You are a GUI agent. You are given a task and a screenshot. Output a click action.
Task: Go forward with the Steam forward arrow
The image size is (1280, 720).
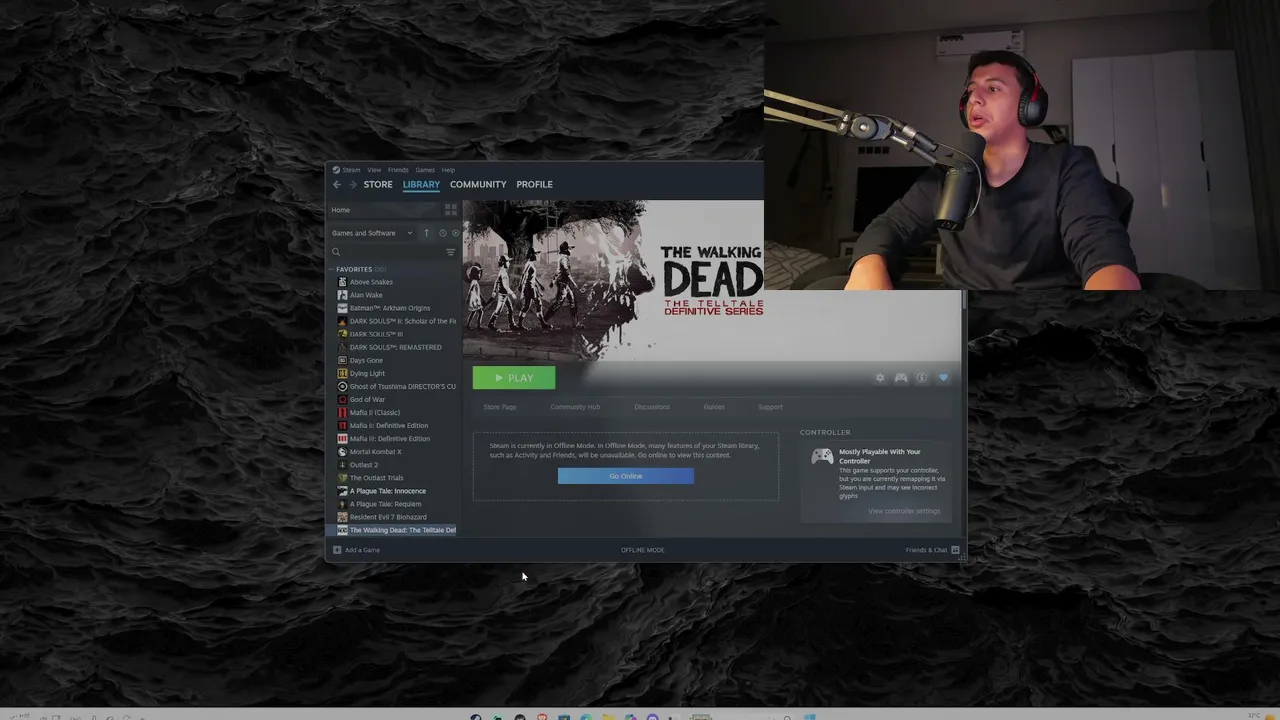point(352,185)
